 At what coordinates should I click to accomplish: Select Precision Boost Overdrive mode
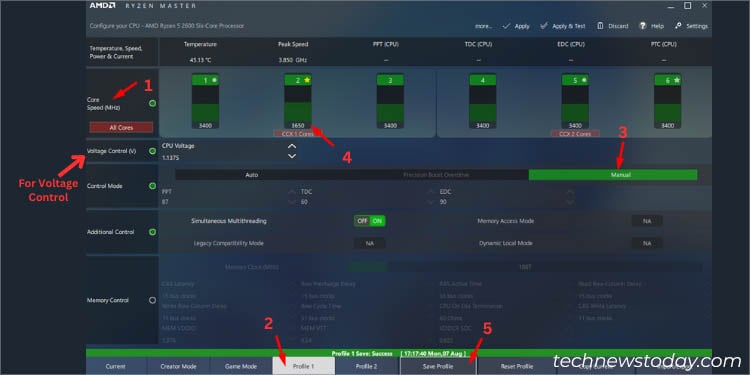click(x=436, y=175)
